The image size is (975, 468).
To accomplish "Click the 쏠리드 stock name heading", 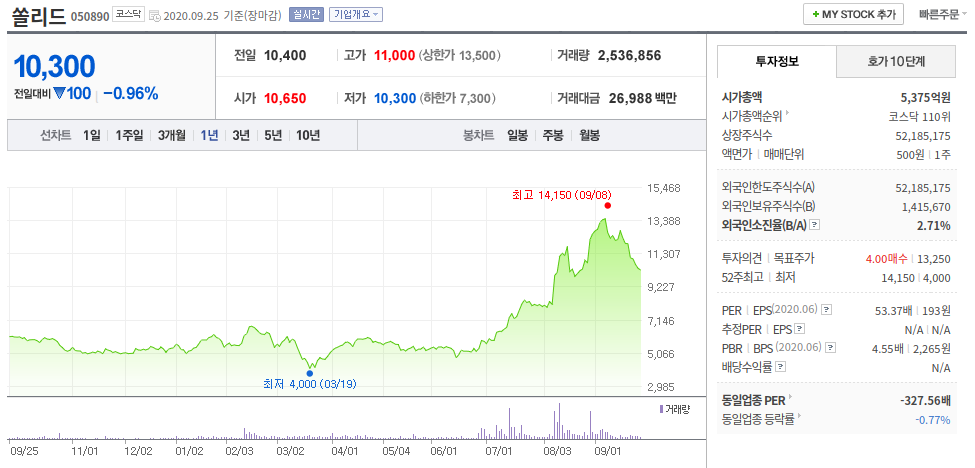I will [x=39, y=16].
